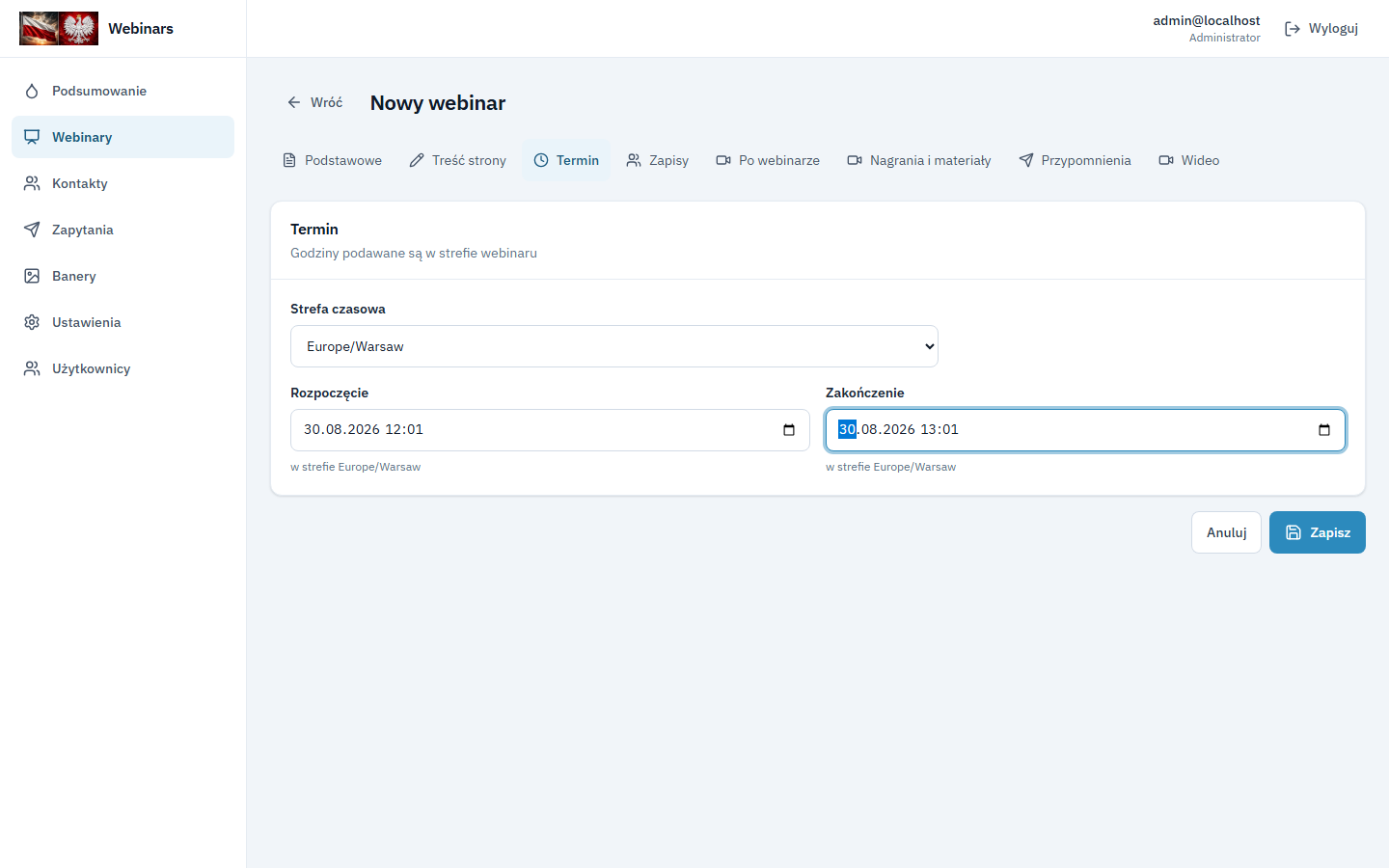The height and width of the screenshot is (868, 1389).
Task: Go to the Zapisy tab
Action: 657,160
